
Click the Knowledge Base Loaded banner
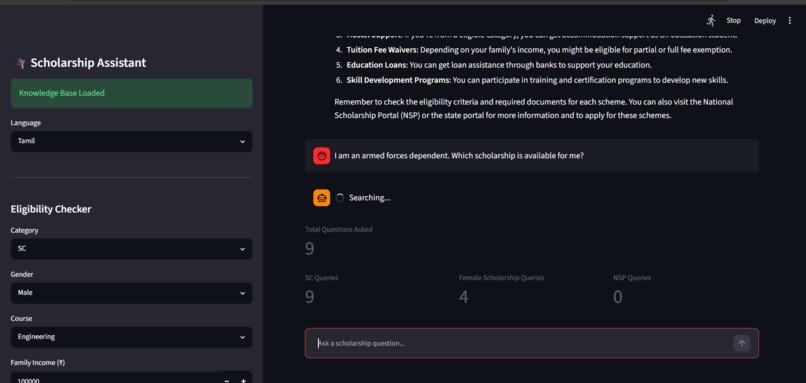pyautogui.click(x=132, y=93)
